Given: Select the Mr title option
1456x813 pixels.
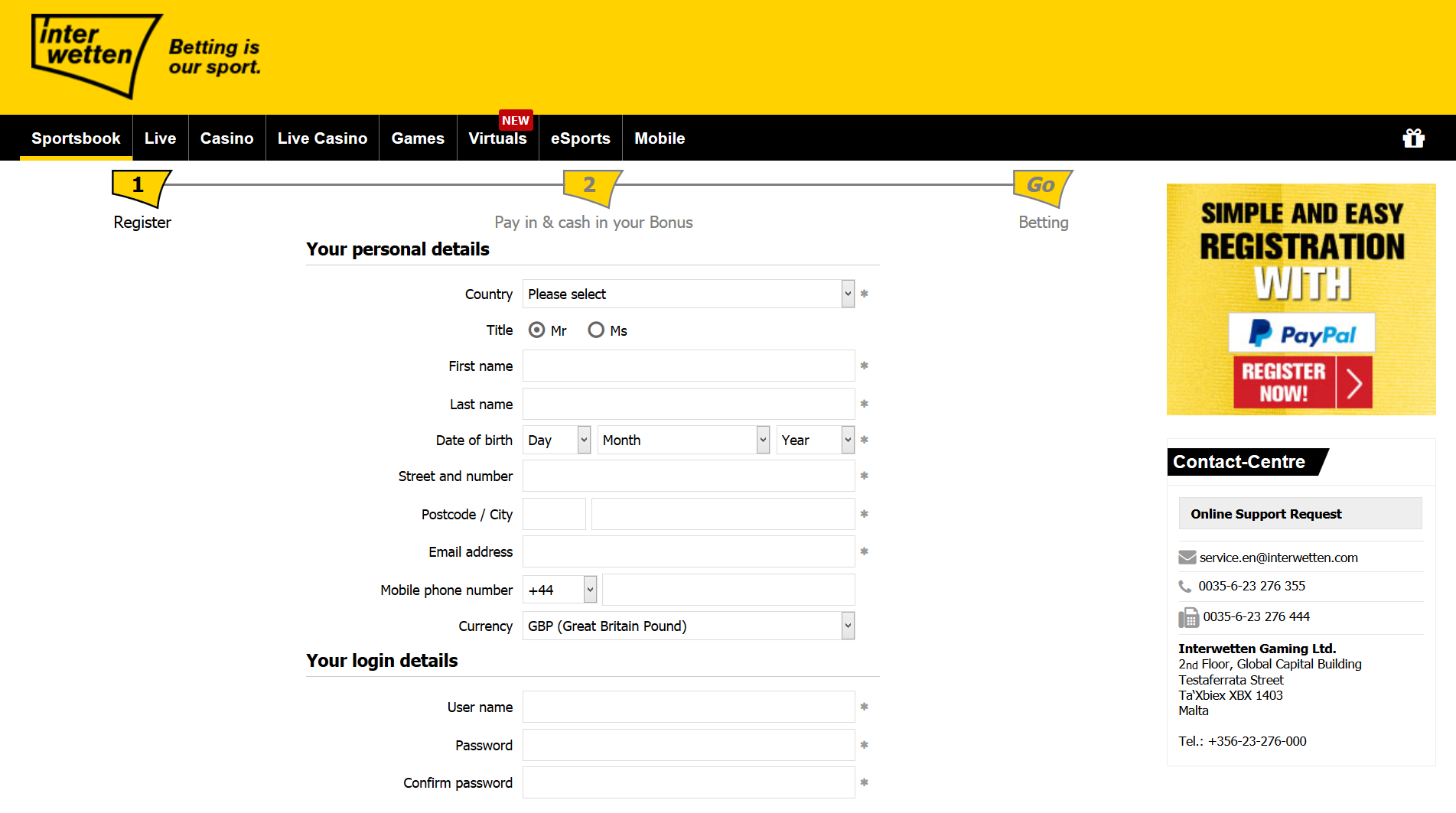Looking at the screenshot, I should pos(537,330).
